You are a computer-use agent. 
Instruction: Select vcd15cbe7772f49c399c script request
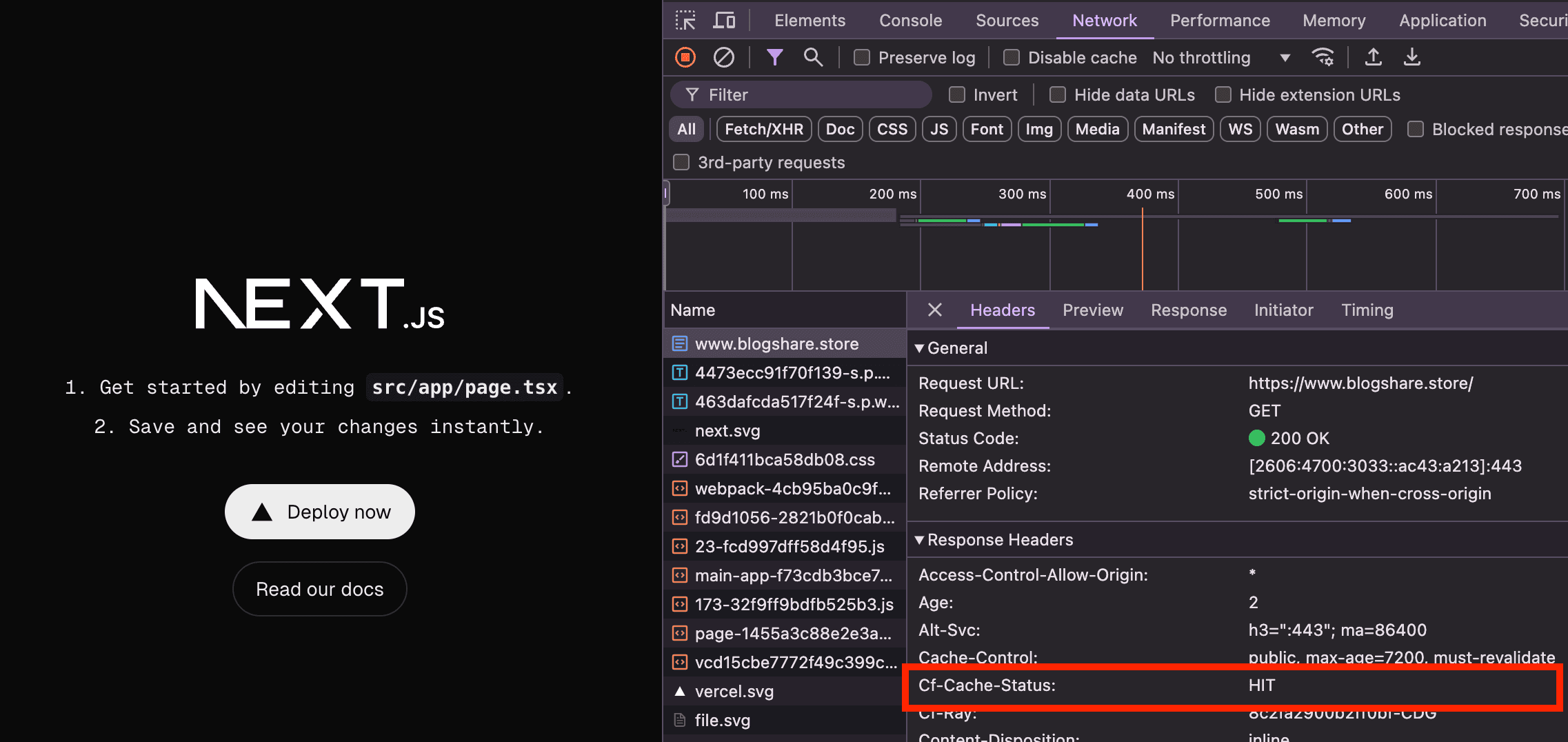tap(785, 662)
